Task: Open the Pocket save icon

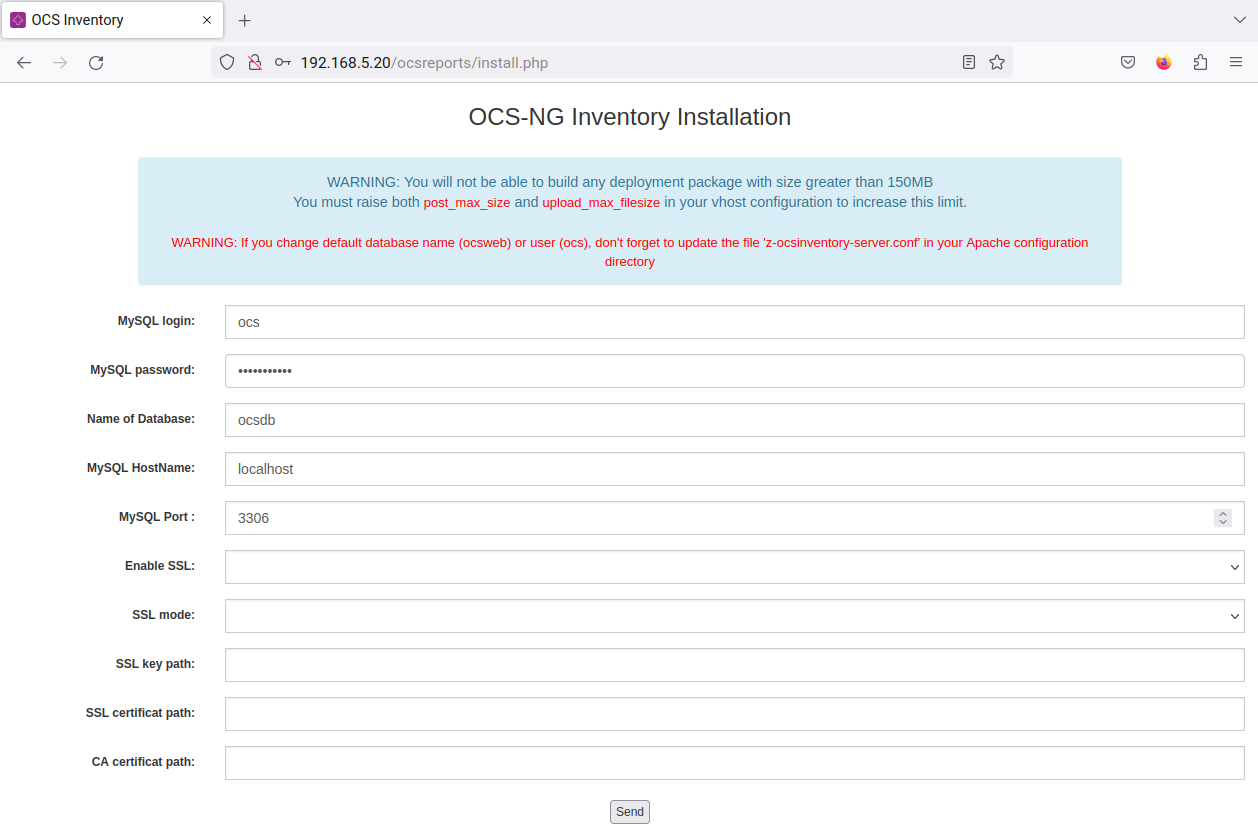Action: 1127,62
